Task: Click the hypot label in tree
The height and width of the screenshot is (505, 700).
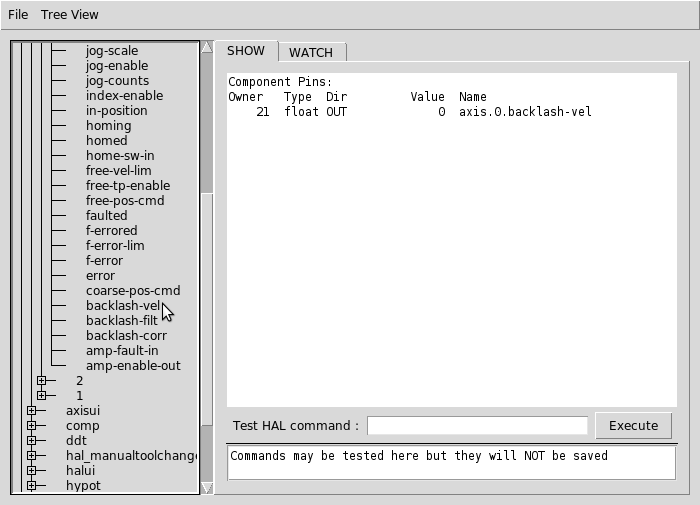Action: [83, 486]
